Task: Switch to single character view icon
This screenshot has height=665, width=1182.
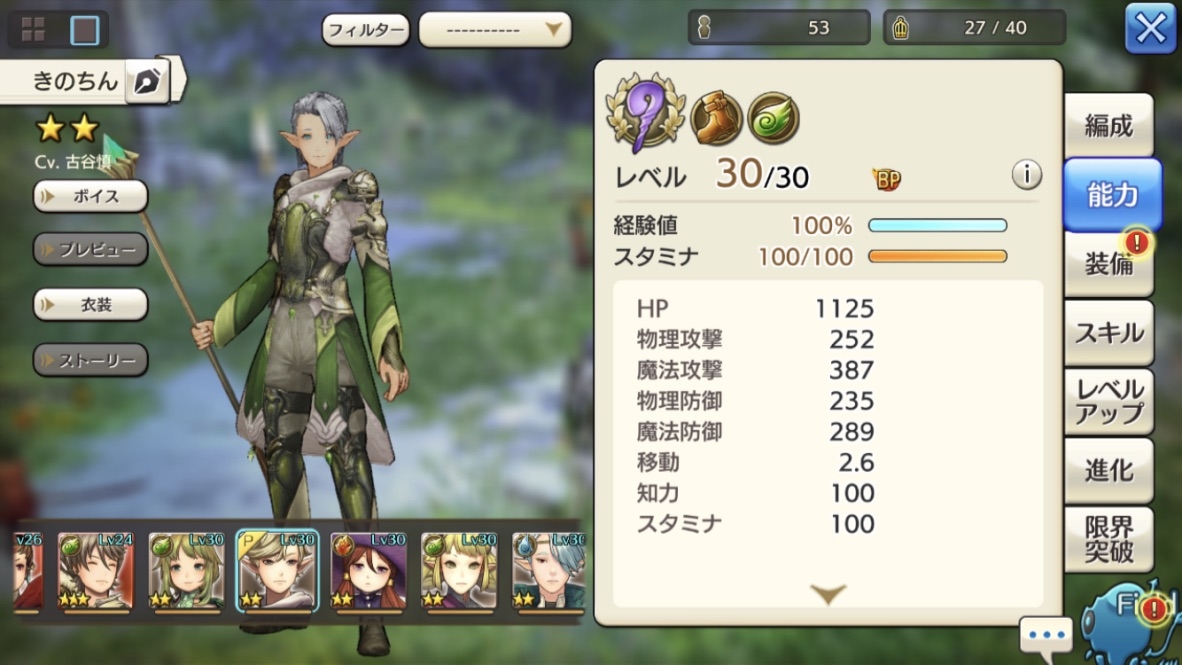Action: (84, 29)
